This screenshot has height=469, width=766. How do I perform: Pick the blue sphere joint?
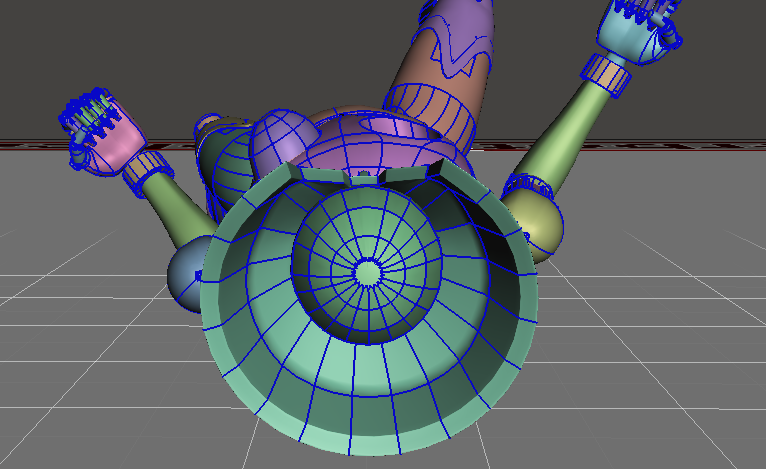point(186,274)
